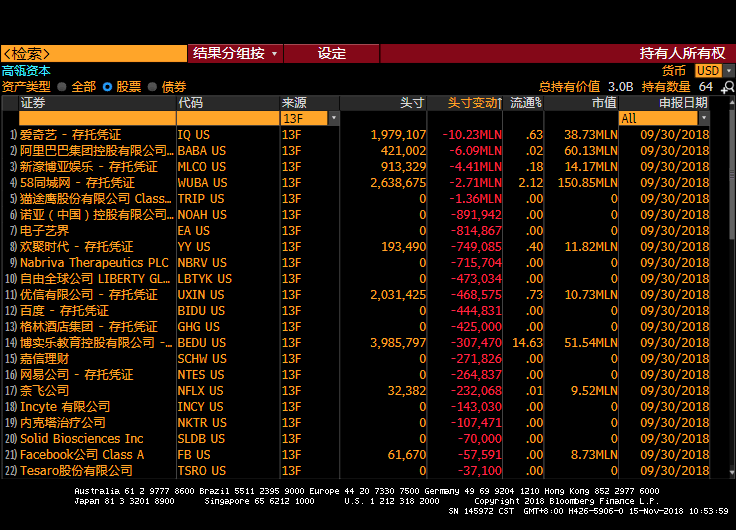Select row 猫途鹰股份有限公司 Class
Screen dimensions: 736x530
coord(356,199)
